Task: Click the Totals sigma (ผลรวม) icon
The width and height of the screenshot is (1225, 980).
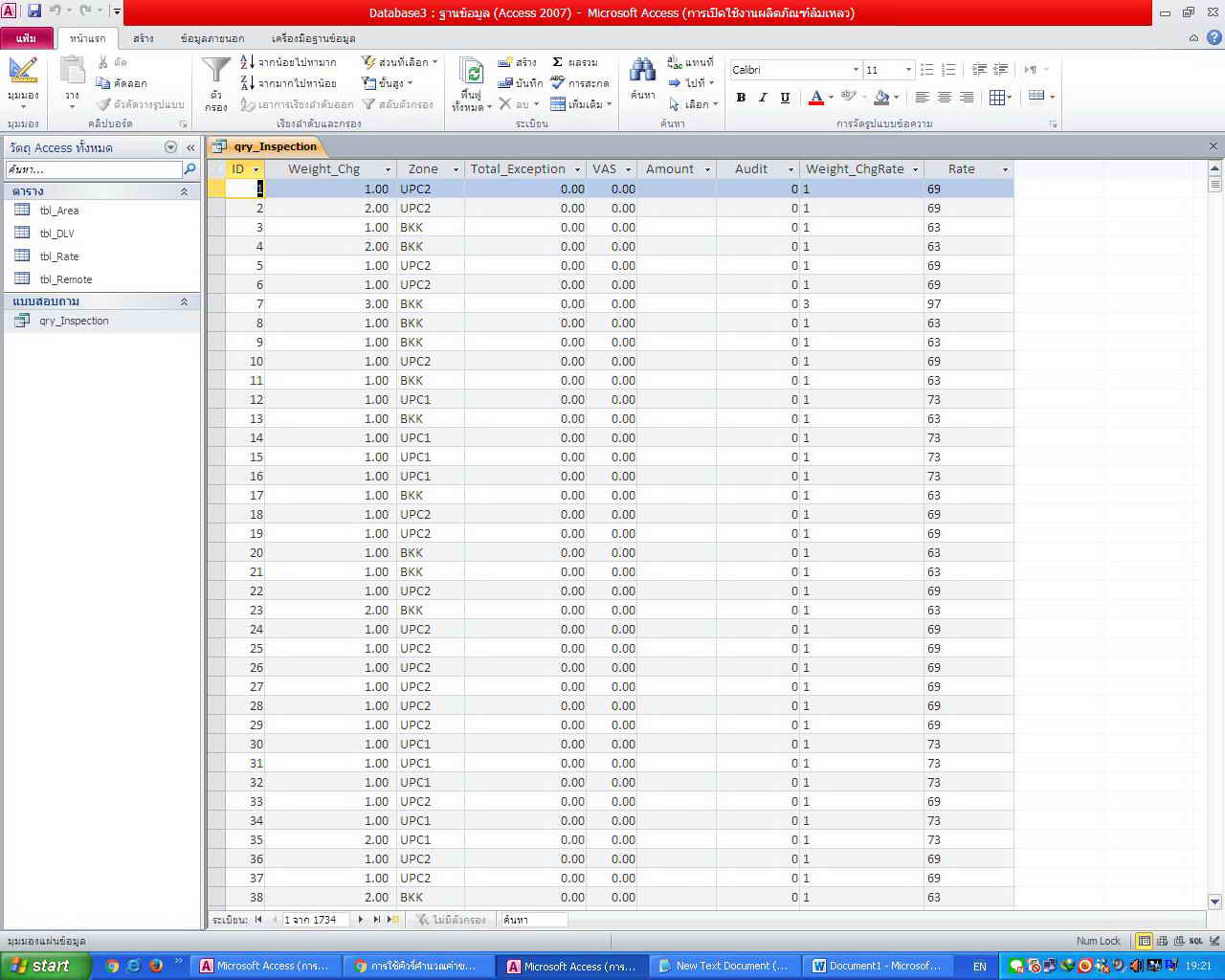Action: pos(558,62)
